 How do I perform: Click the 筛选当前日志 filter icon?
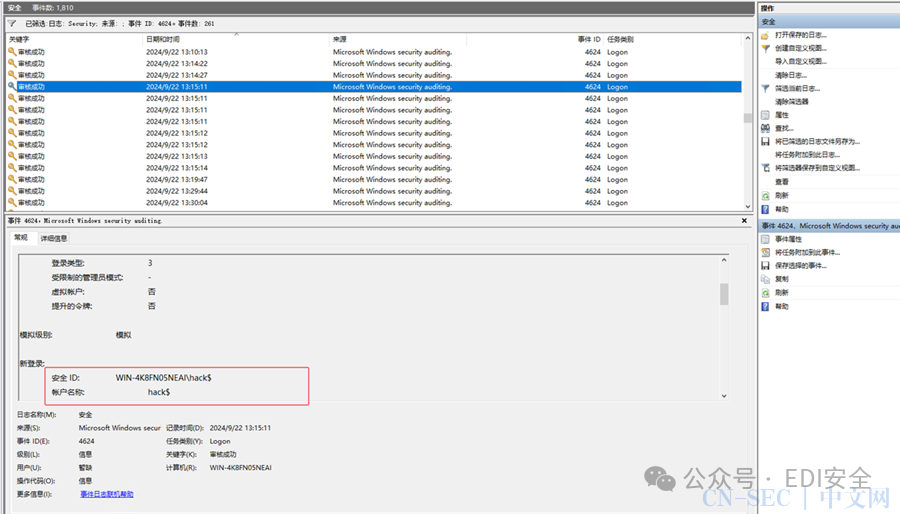[765, 88]
